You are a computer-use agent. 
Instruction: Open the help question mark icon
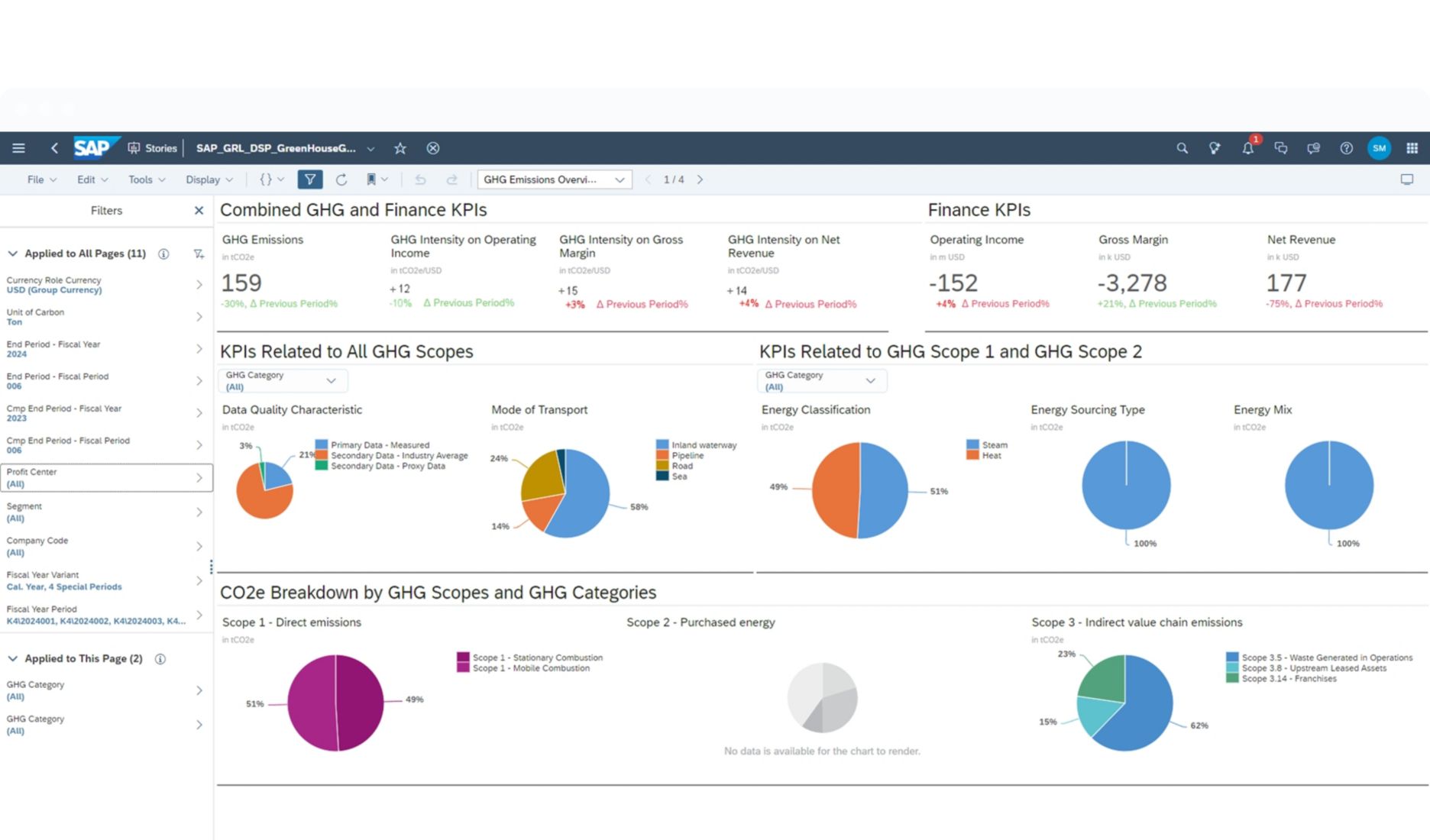pos(1346,148)
